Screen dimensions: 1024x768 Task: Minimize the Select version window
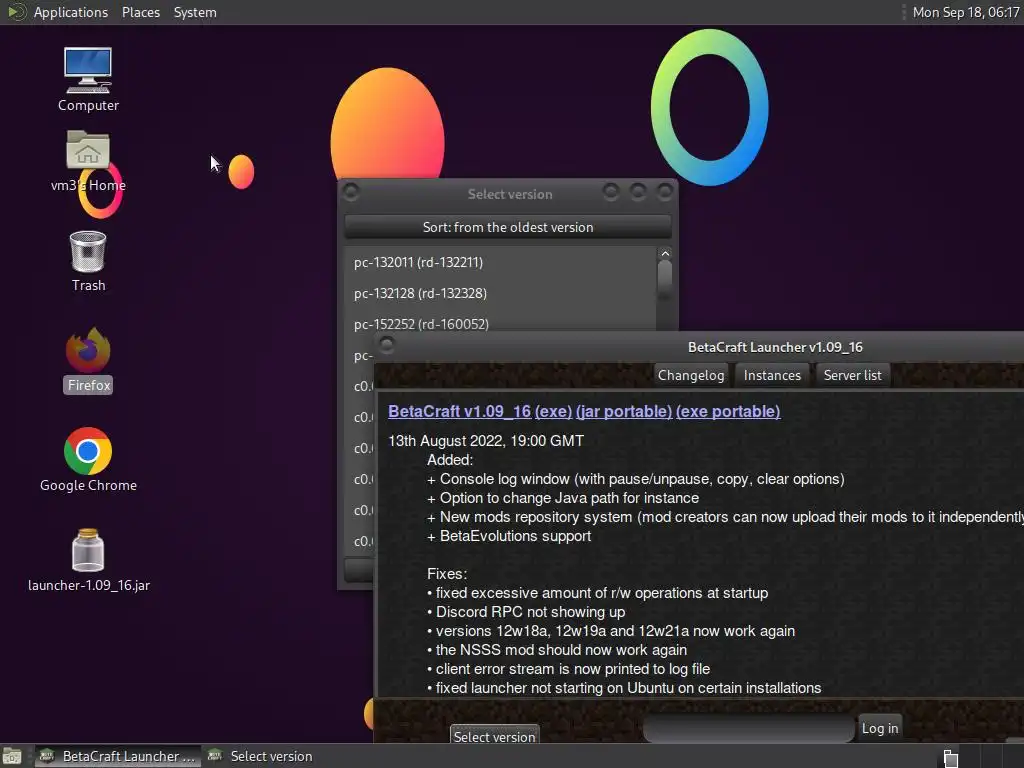tap(611, 192)
